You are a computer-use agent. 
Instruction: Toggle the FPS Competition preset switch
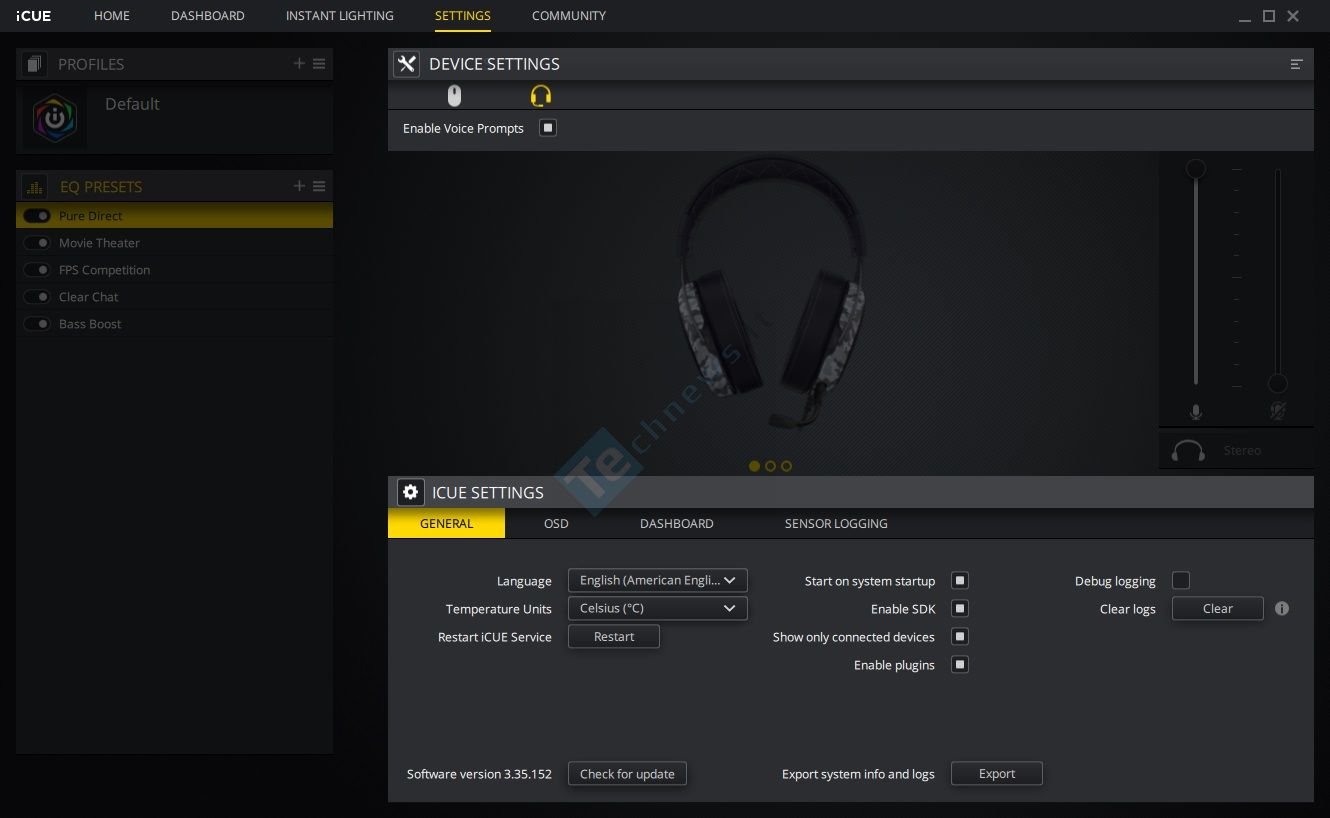pyautogui.click(x=37, y=270)
